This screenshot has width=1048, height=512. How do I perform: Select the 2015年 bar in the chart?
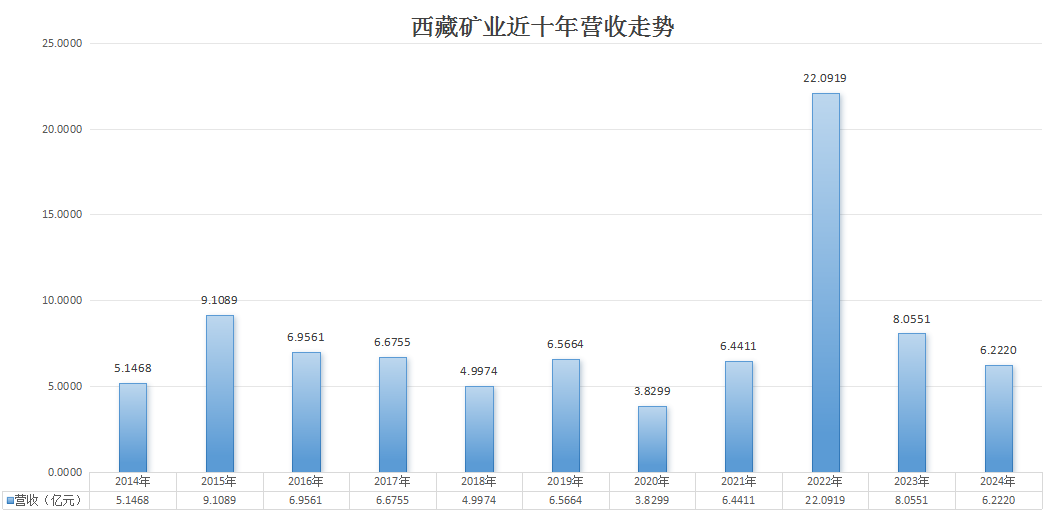click(219, 394)
